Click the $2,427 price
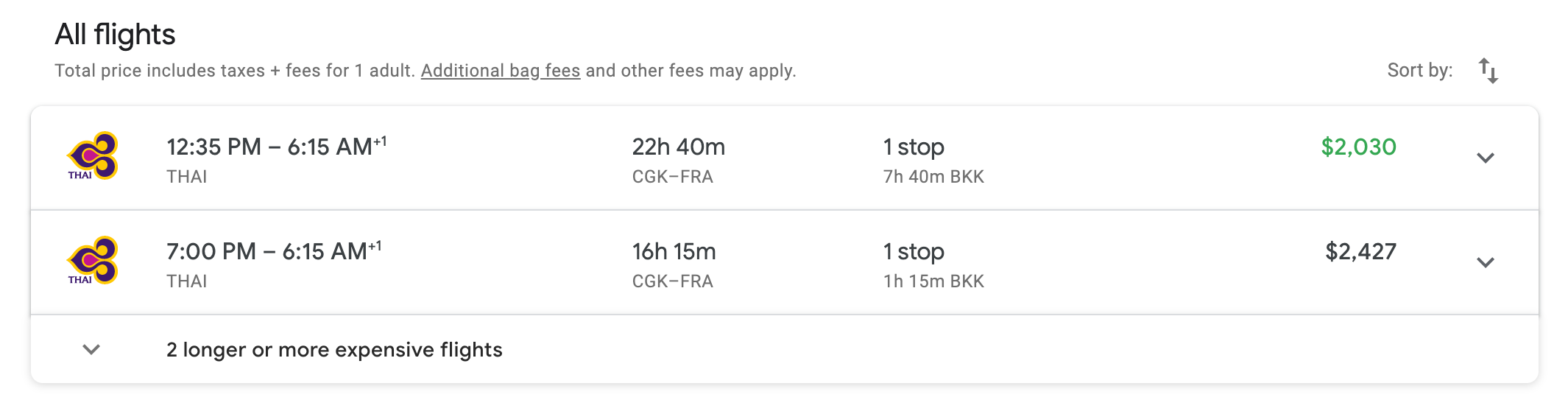The height and width of the screenshot is (414, 1568). (1360, 251)
